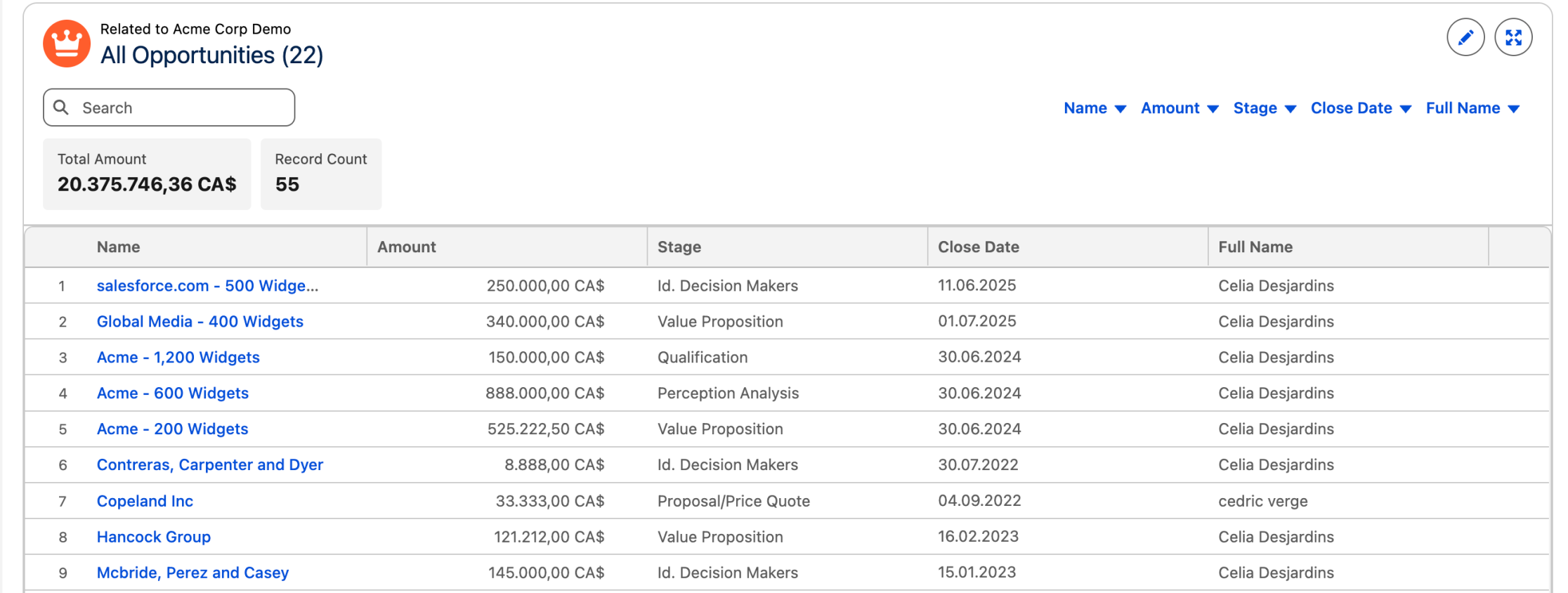The height and width of the screenshot is (593, 1568).
Task: Click the amount 8.888,00 CA$
Action: pos(554,465)
